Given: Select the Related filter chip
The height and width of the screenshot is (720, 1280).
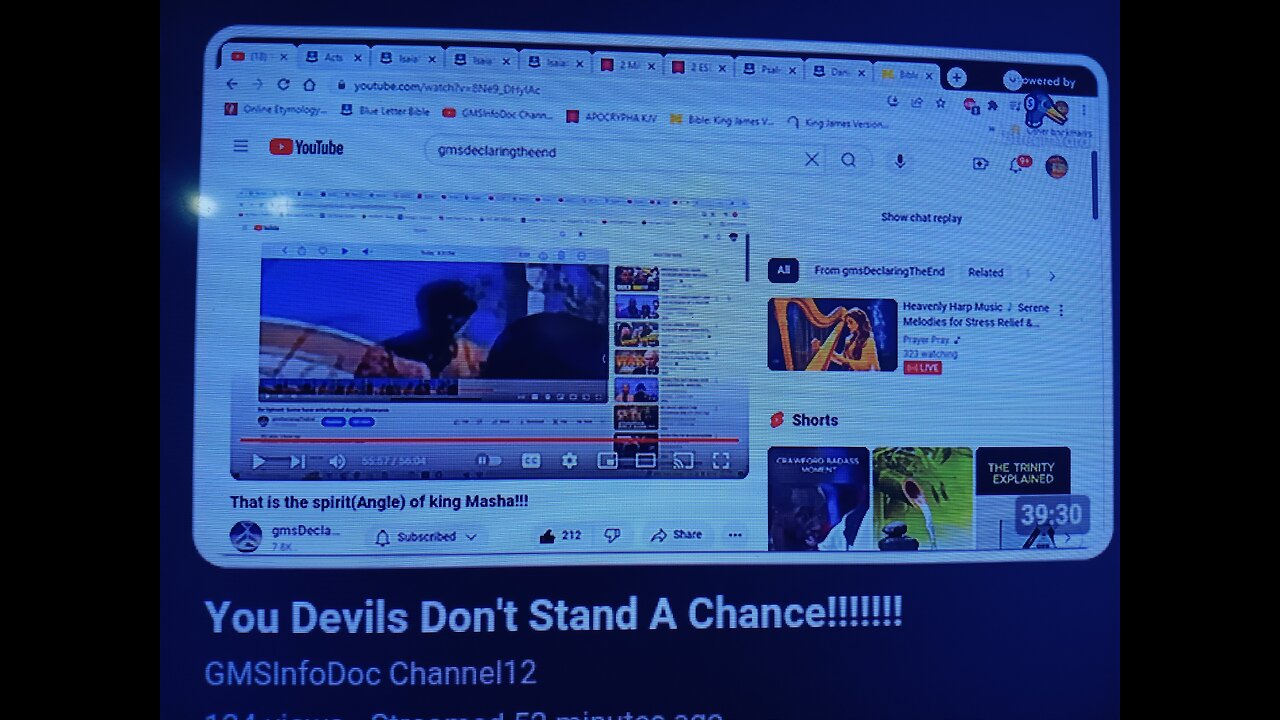Looking at the screenshot, I should 985,272.
